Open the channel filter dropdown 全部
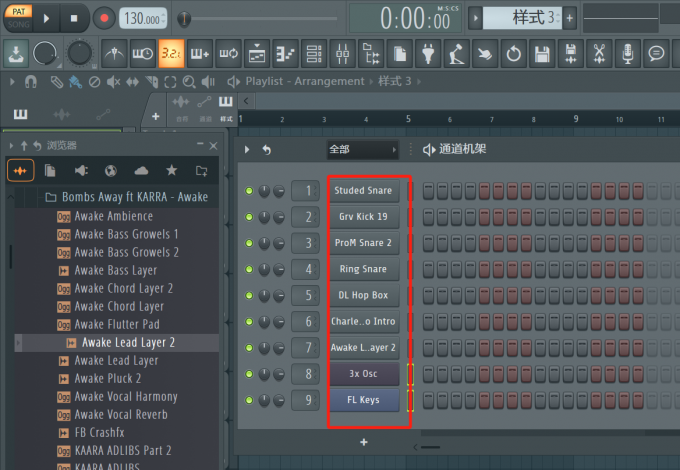Screen dimensions: 680x470 (363, 149)
